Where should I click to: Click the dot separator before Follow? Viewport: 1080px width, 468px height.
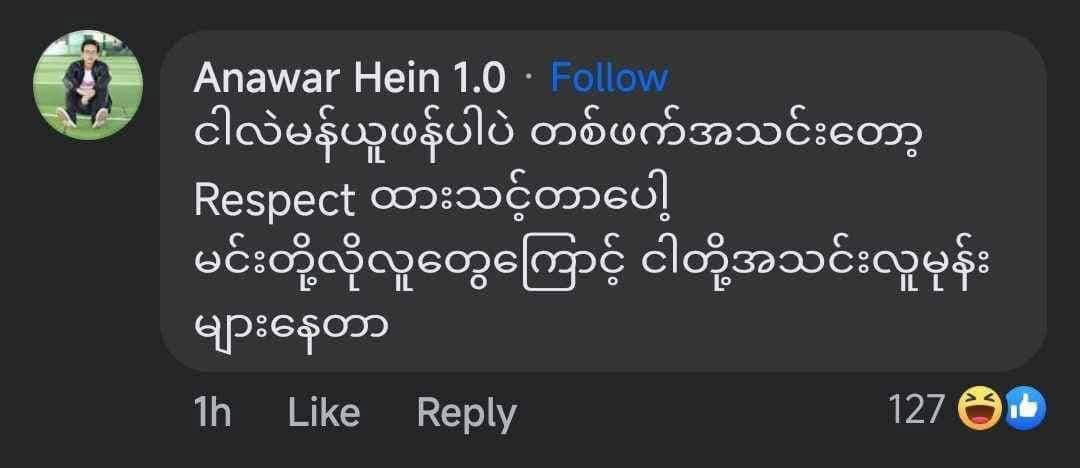coord(529,78)
